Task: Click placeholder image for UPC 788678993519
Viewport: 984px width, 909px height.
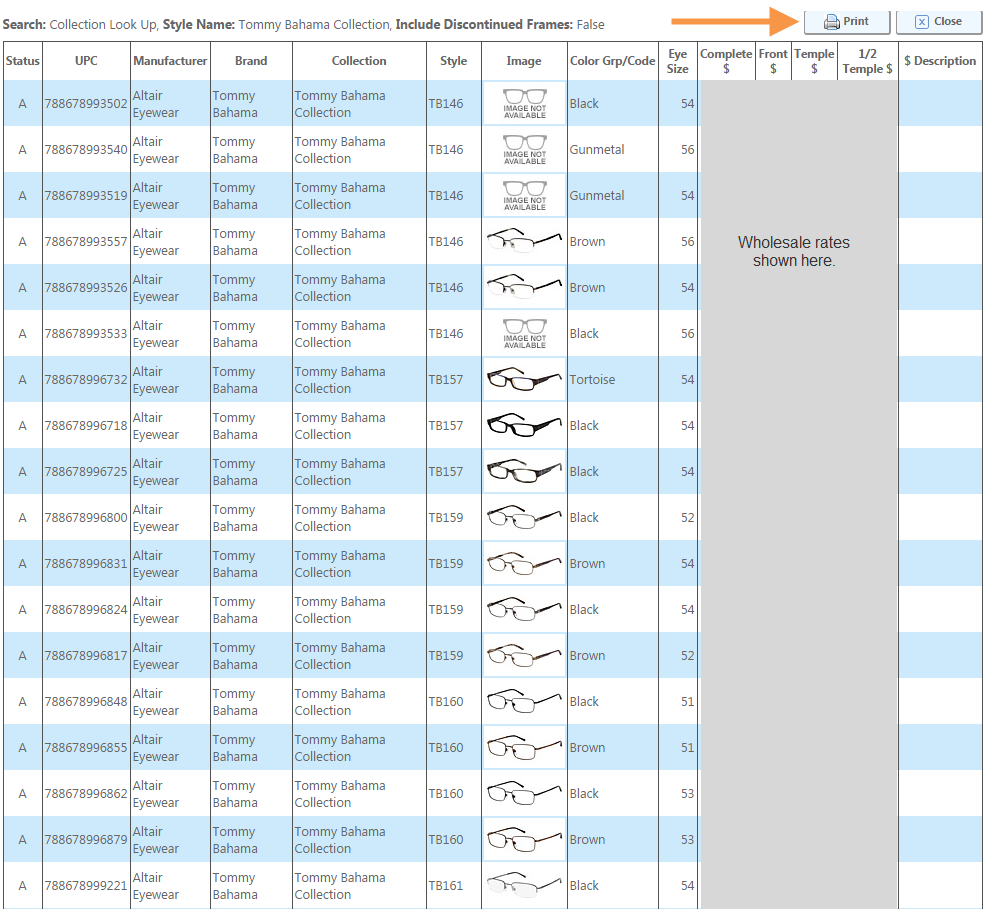Action: click(x=524, y=195)
